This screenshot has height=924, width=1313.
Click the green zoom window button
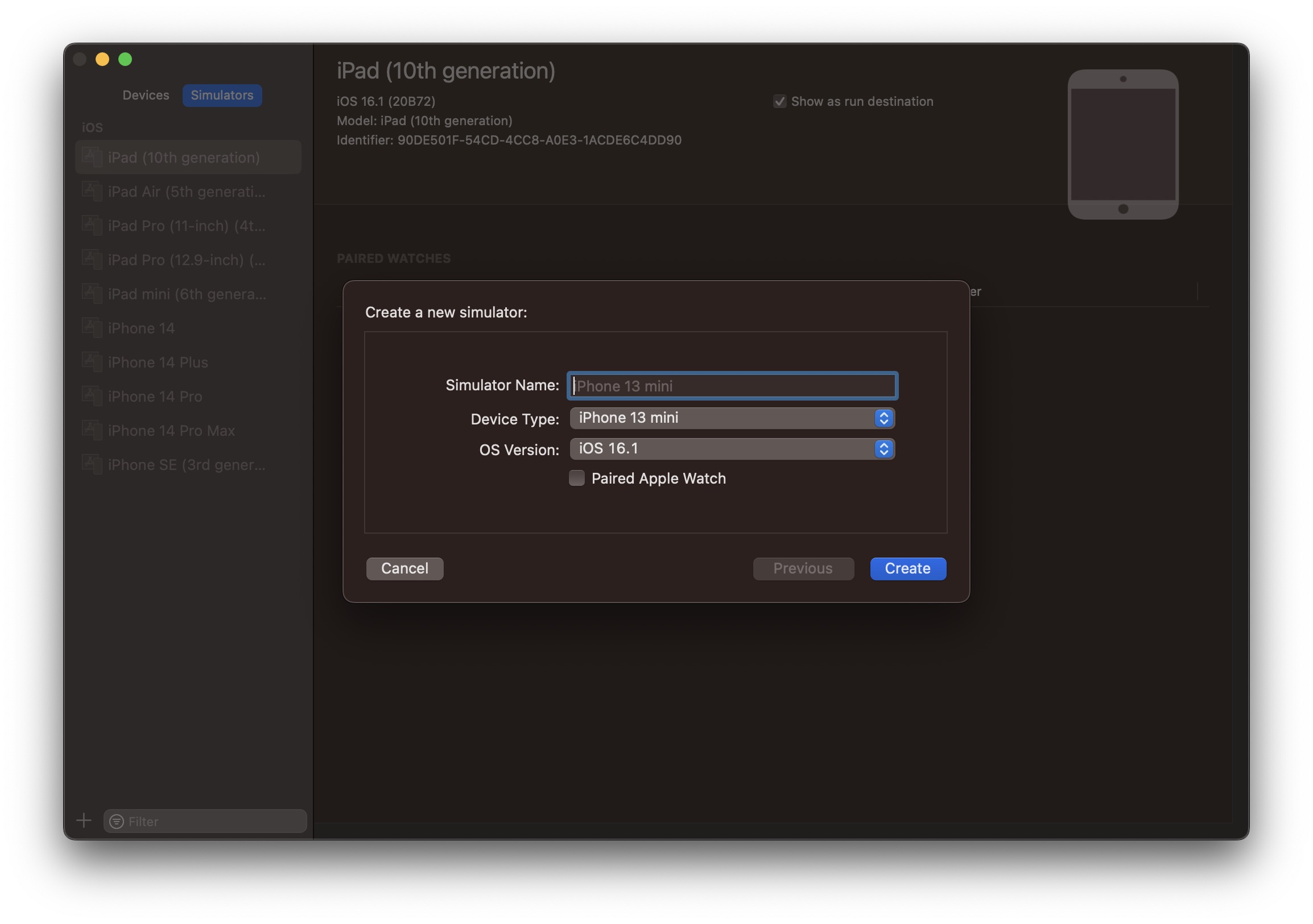125,59
